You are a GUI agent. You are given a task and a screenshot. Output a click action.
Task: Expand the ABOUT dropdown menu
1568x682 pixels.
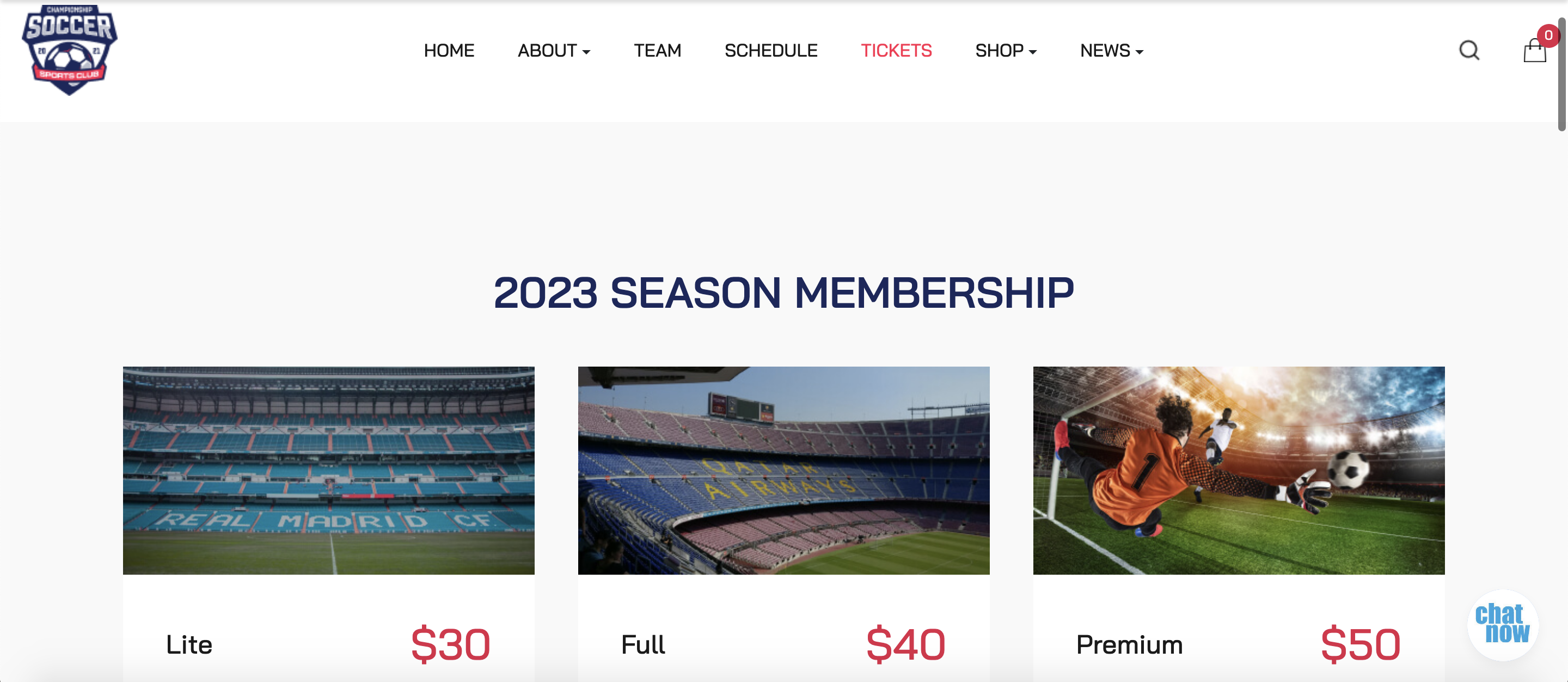(x=553, y=51)
